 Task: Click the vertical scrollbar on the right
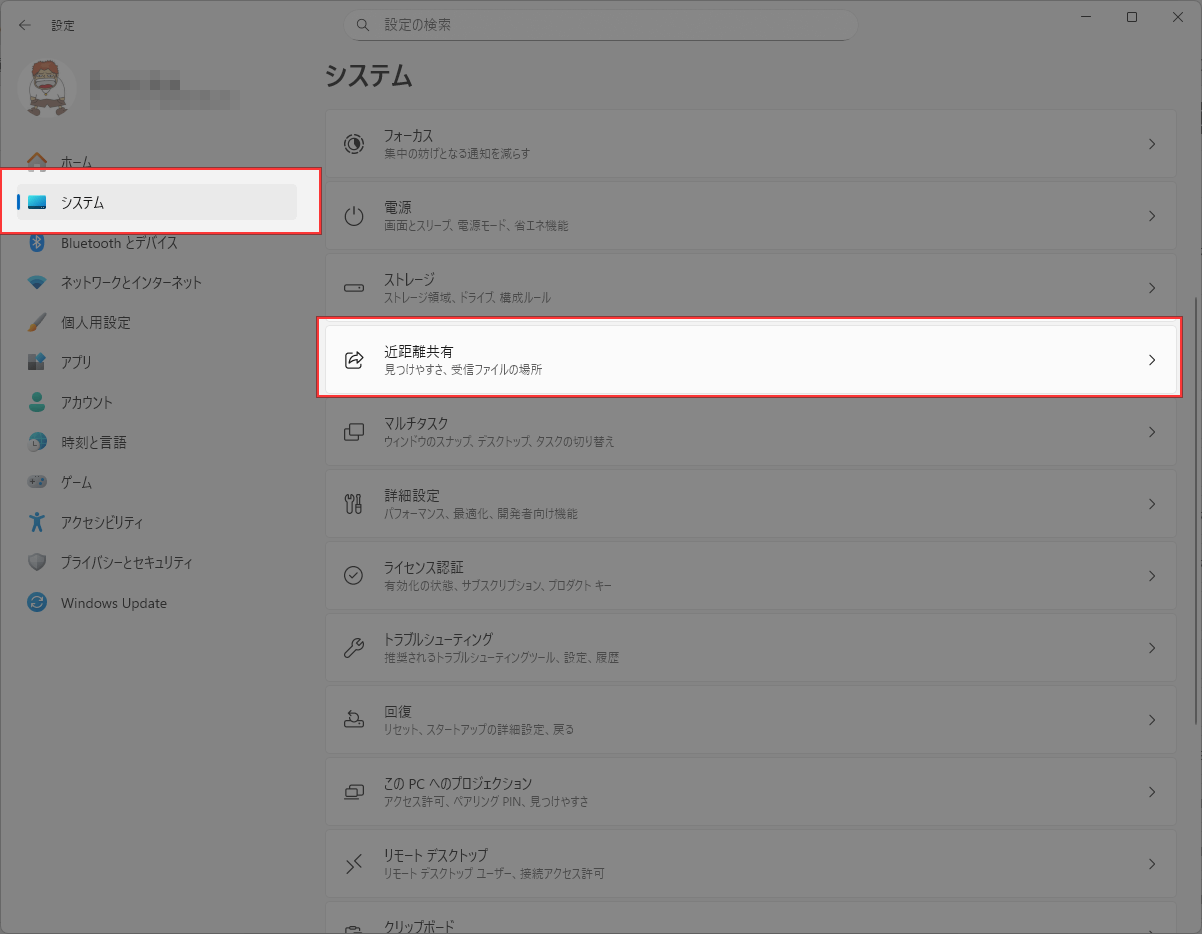click(1196, 510)
